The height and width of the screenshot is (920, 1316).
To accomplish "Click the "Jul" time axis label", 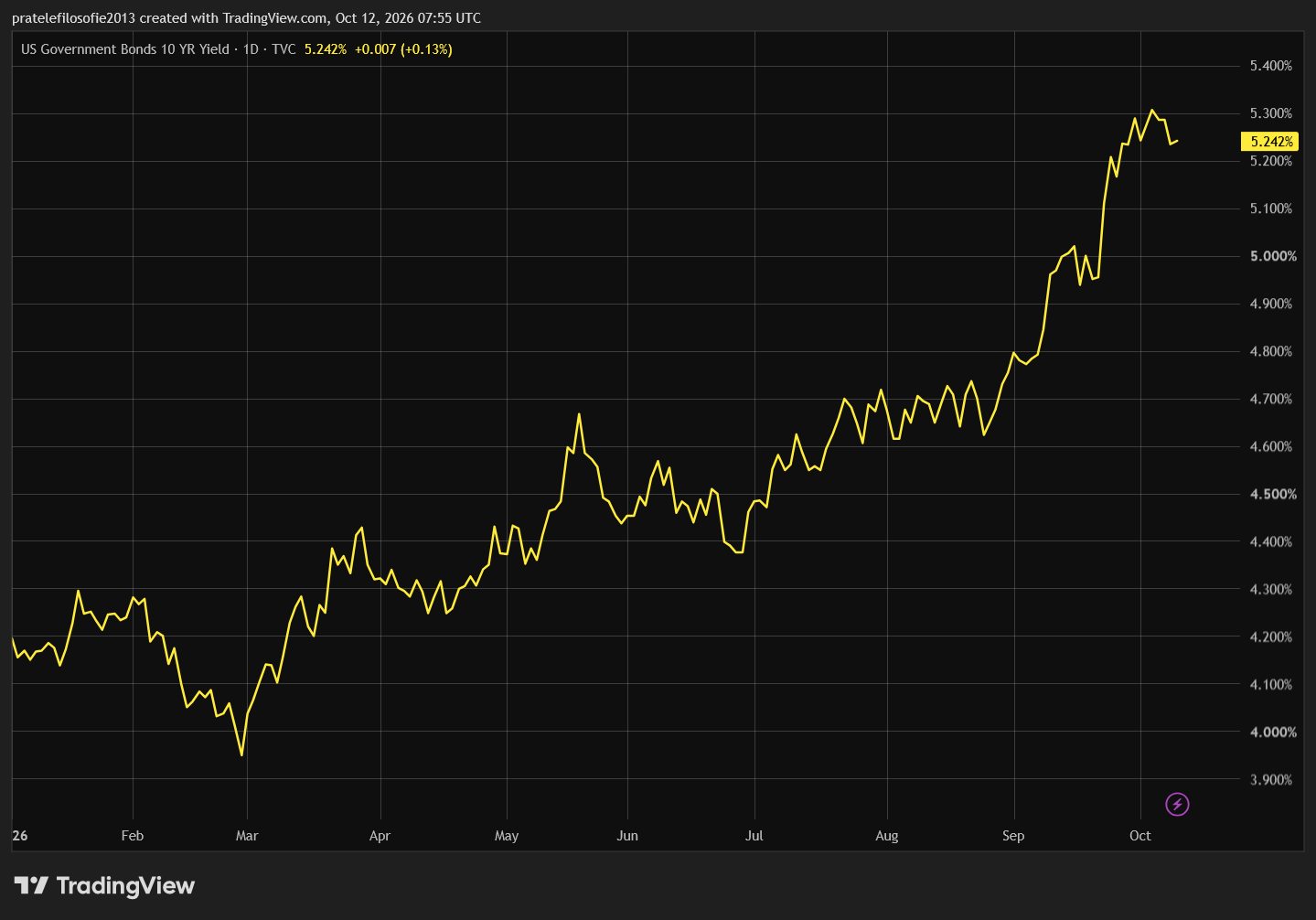I will (754, 836).
